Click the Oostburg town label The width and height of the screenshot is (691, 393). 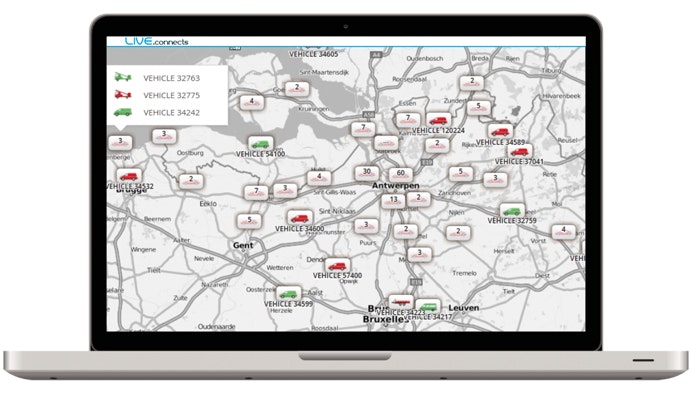tap(190, 153)
